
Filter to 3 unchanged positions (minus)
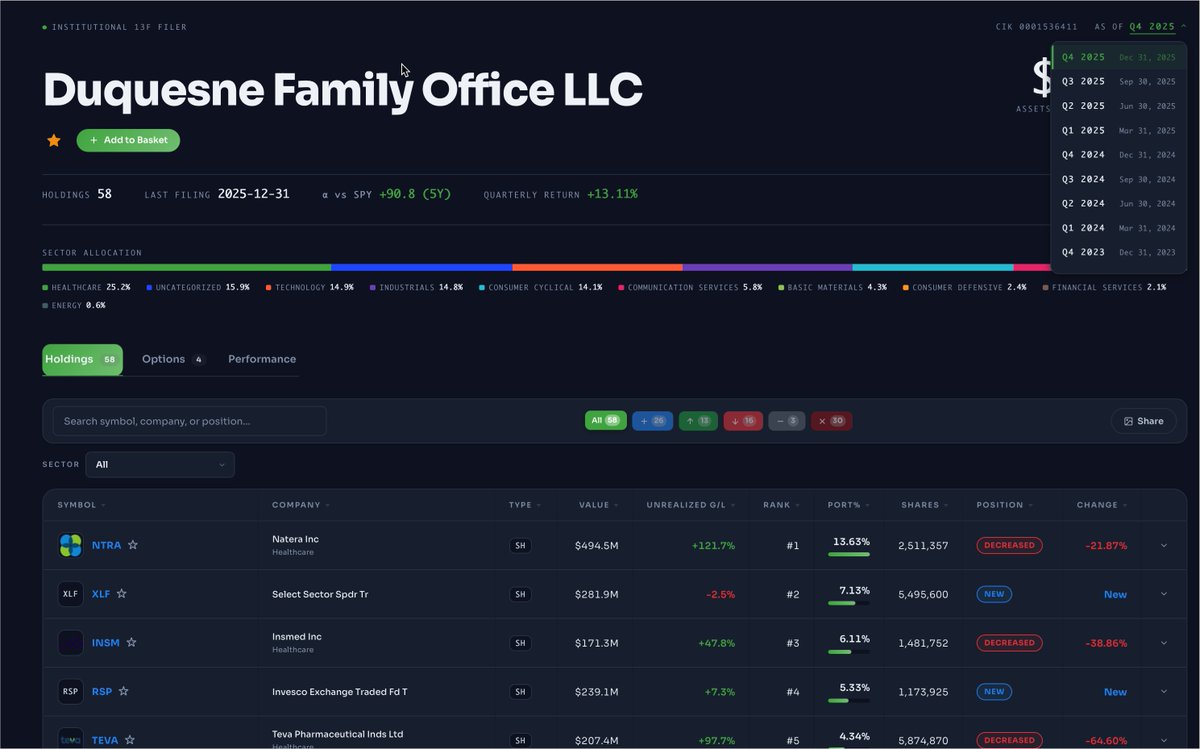787,421
